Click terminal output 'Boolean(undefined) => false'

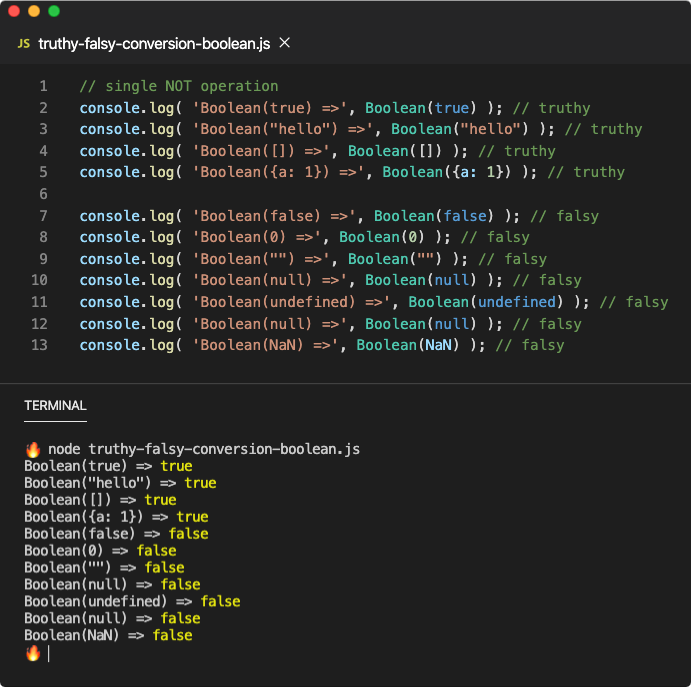[132, 602]
